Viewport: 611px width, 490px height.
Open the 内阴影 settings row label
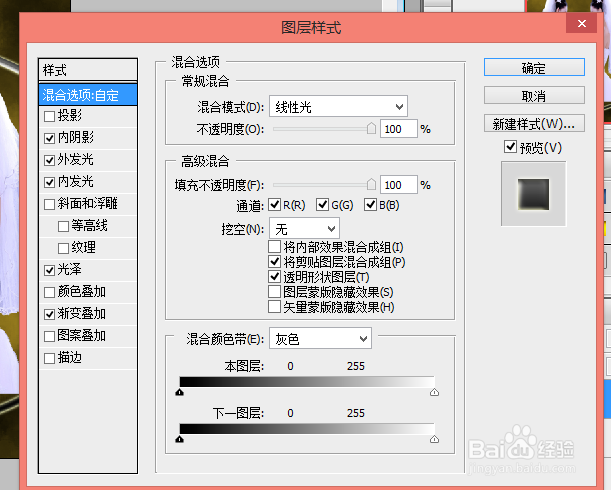(x=76, y=137)
